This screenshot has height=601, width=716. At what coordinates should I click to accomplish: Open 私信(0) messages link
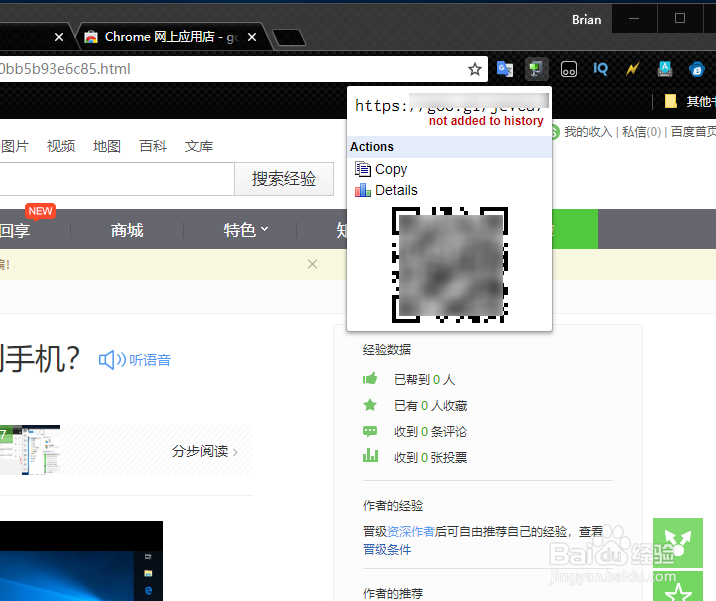641,132
